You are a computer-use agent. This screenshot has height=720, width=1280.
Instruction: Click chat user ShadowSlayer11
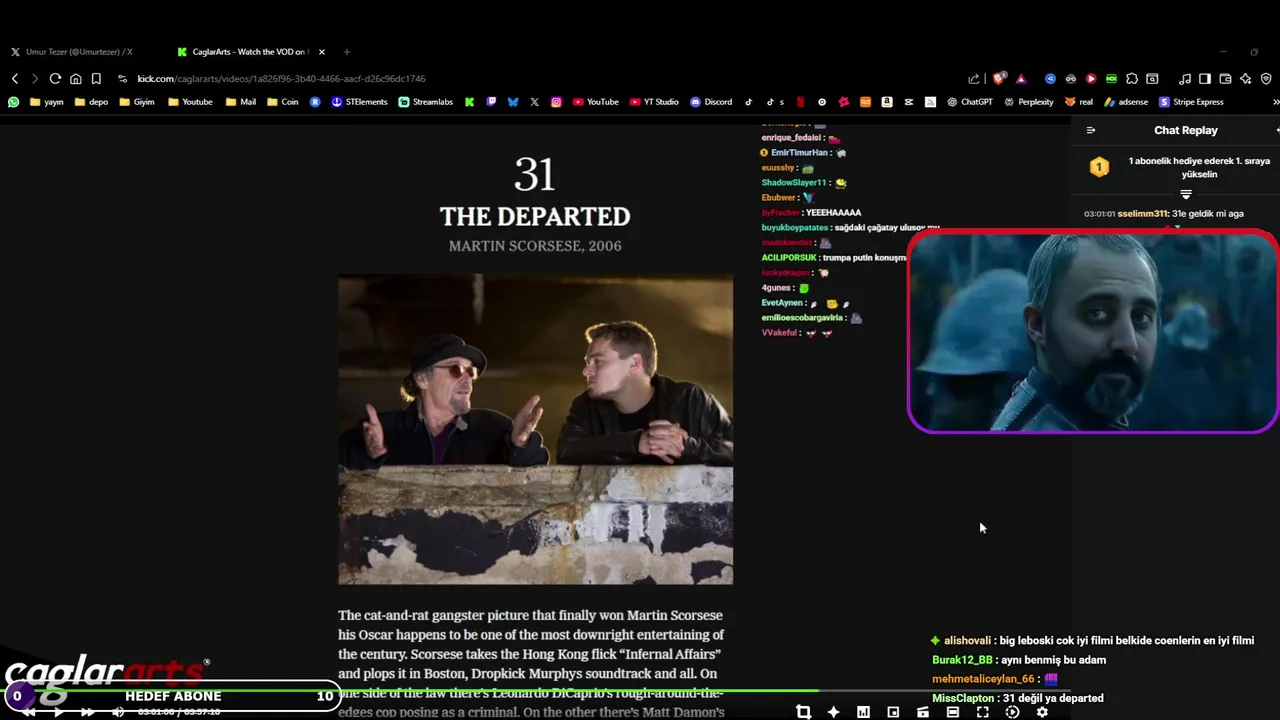(x=794, y=183)
